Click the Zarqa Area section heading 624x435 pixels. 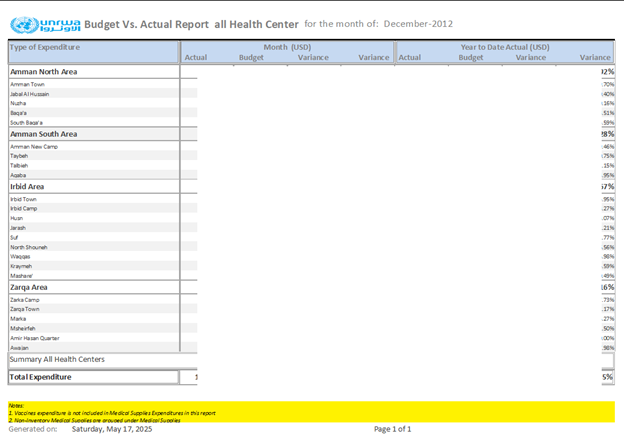click(x=29, y=287)
